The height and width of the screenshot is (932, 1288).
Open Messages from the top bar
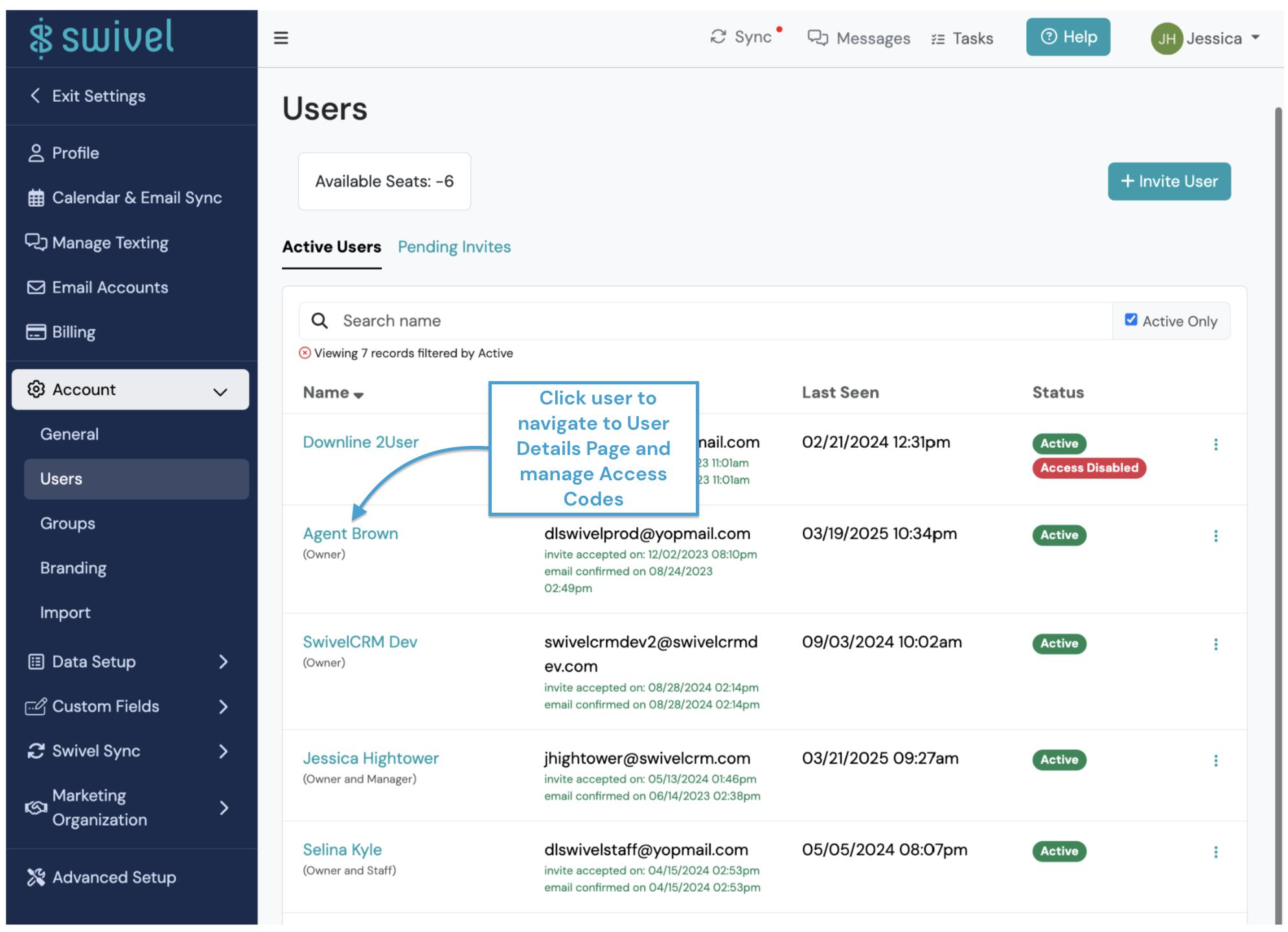tap(858, 38)
